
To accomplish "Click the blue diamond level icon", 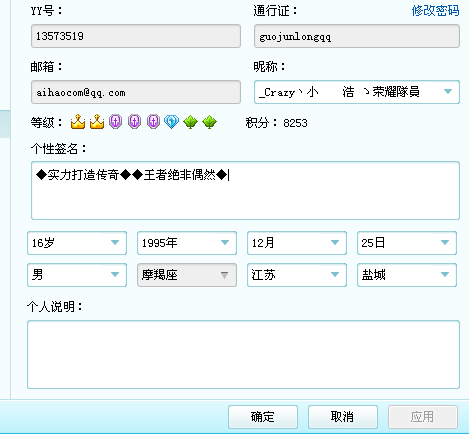I will (172, 122).
